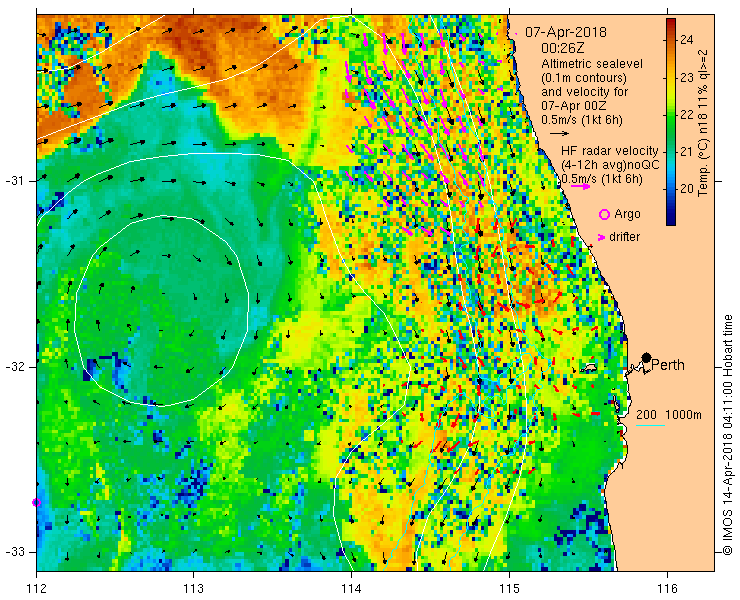Click the '(0.1m contours)' text
Viewport: 740px width, 600px height.
coord(584,77)
